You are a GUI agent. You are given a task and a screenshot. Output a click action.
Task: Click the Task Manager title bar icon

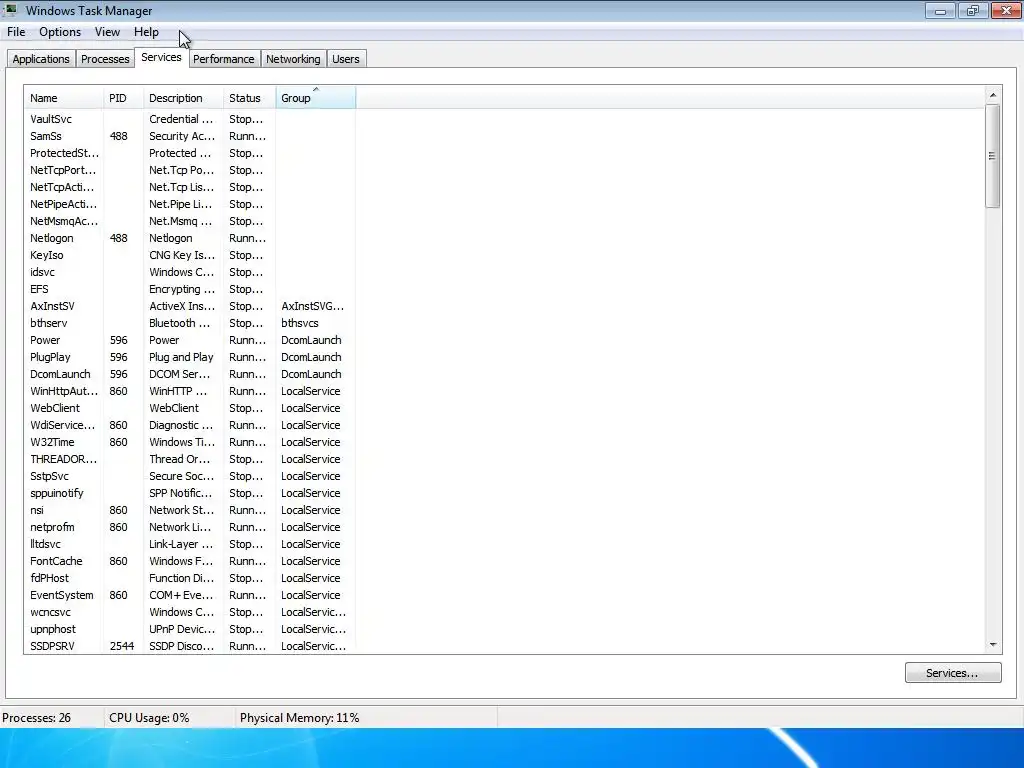11,10
